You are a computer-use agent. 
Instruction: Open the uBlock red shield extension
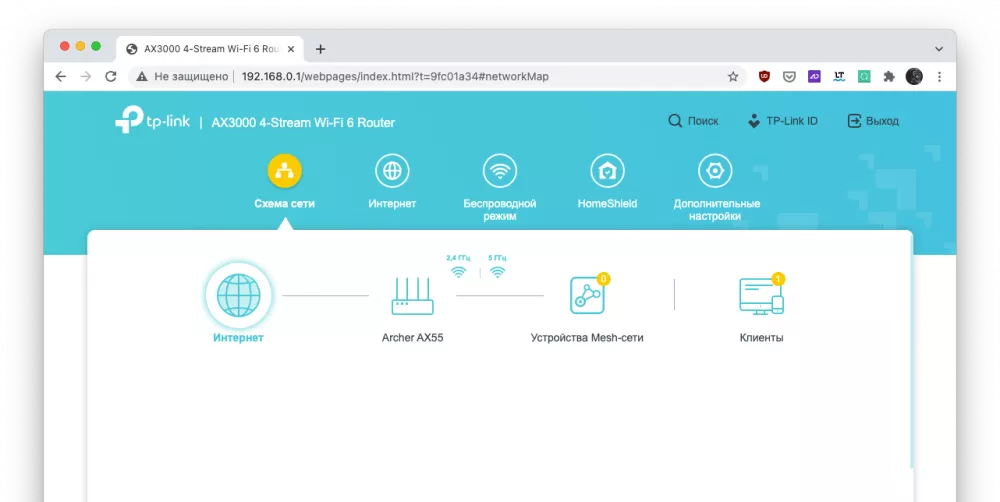(x=764, y=77)
